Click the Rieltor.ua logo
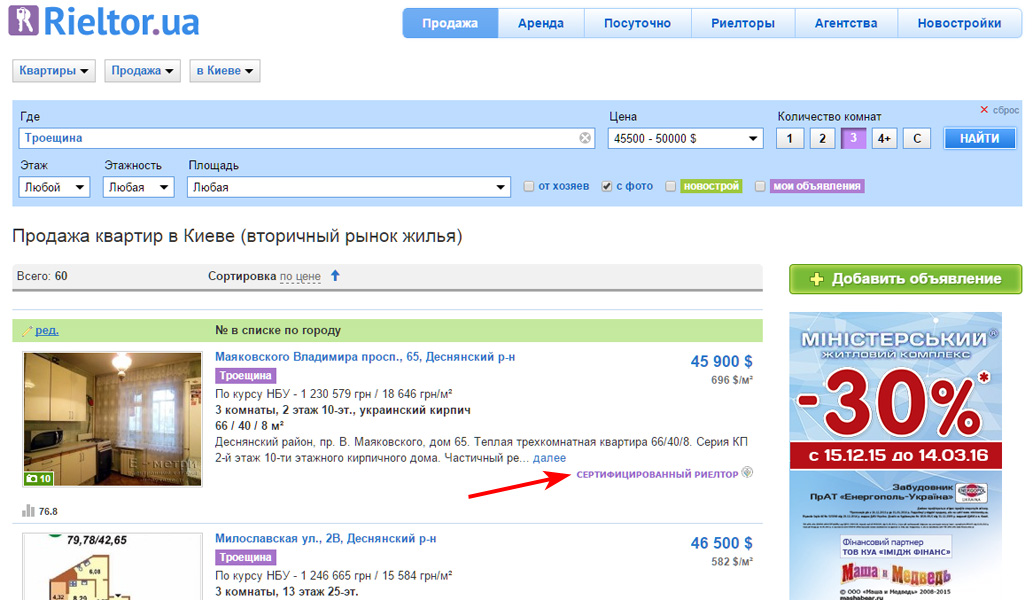Image resolution: width=1033 pixels, height=600 pixels. (104, 21)
